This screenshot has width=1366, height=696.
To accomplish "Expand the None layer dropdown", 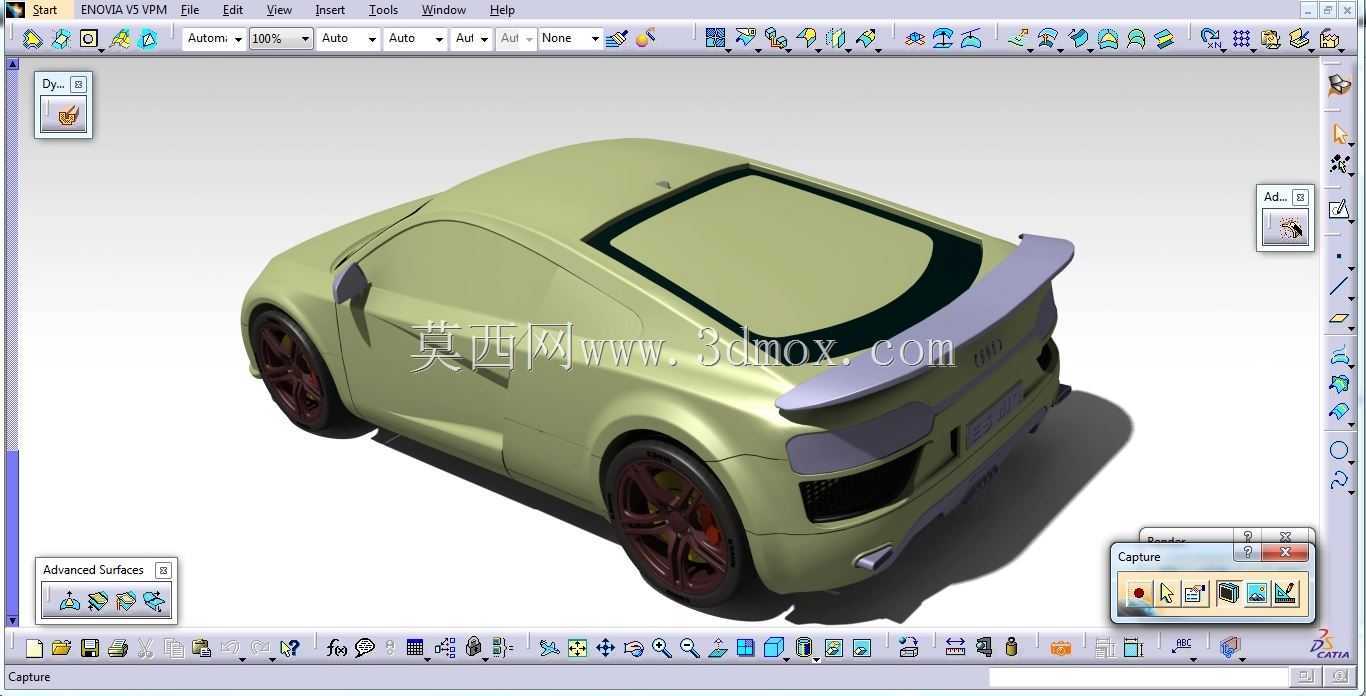I will tap(594, 39).
